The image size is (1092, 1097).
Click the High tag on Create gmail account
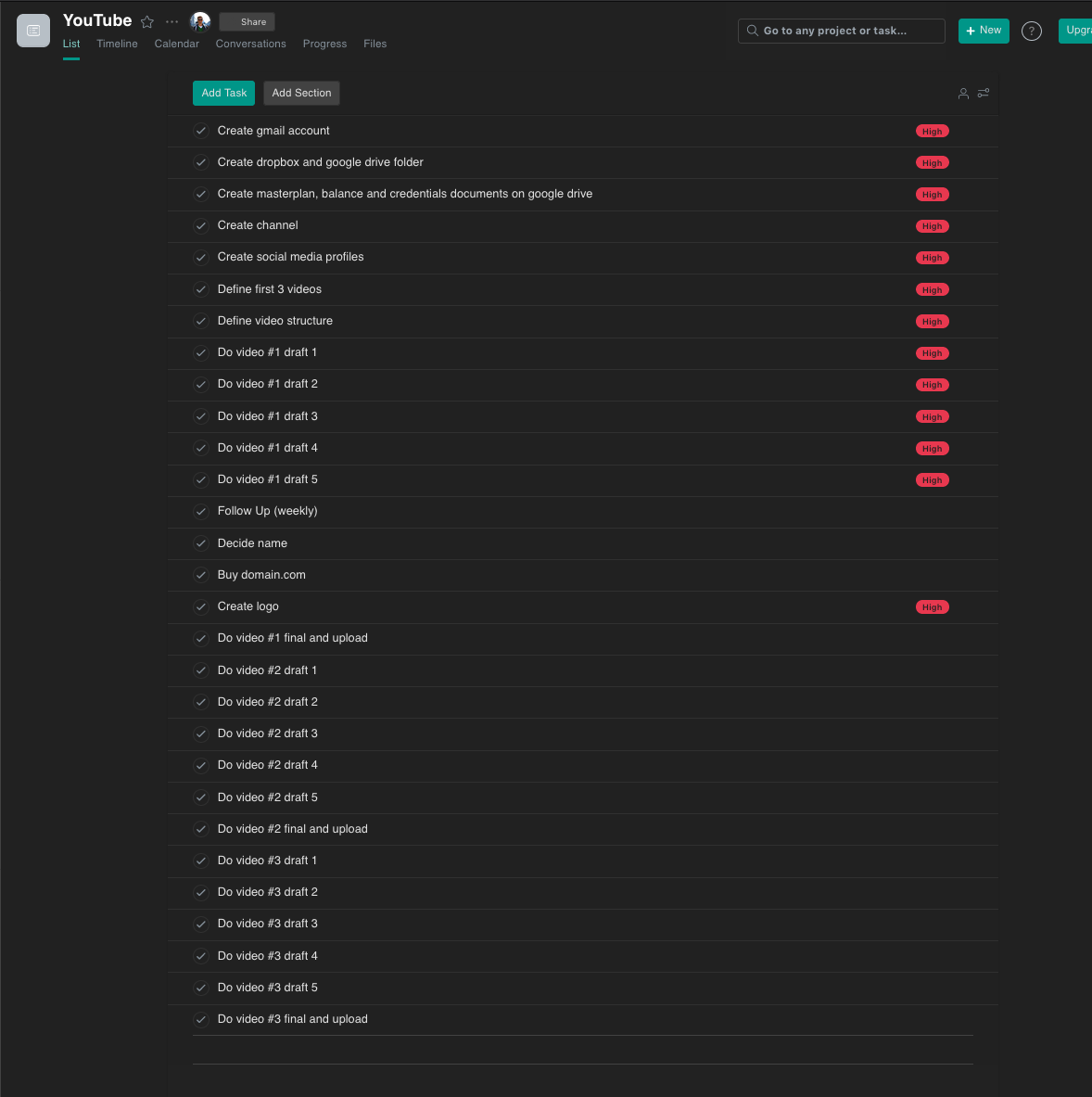(932, 132)
